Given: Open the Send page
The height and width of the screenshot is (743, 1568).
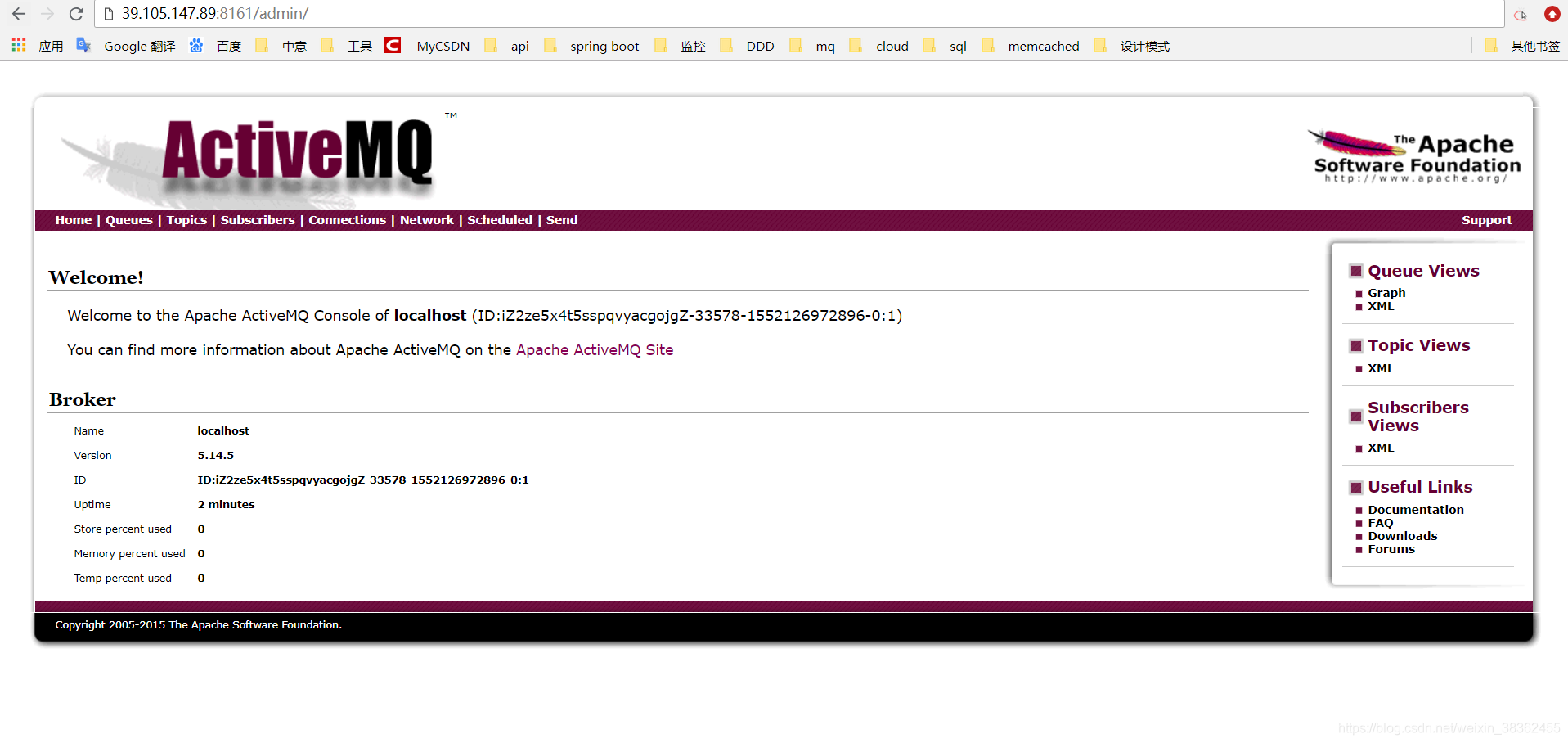Looking at the screenshot, I should 562,220.
